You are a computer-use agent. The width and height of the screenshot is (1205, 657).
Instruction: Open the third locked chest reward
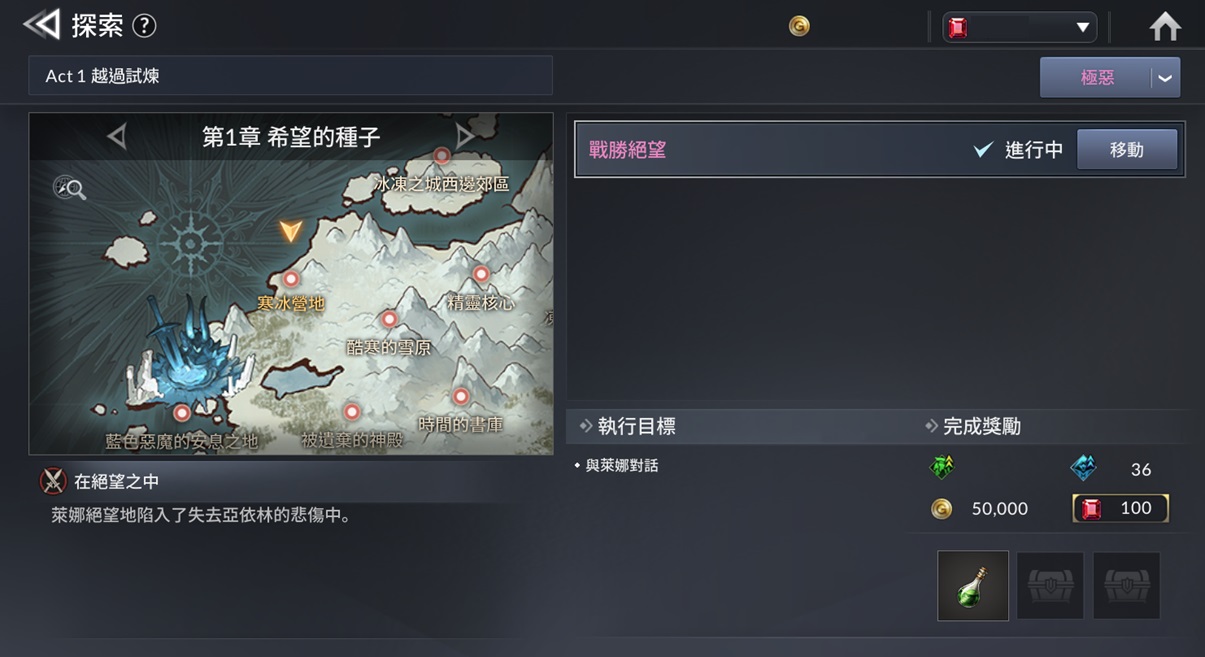pyautogui.click(x=1127, y=586)
